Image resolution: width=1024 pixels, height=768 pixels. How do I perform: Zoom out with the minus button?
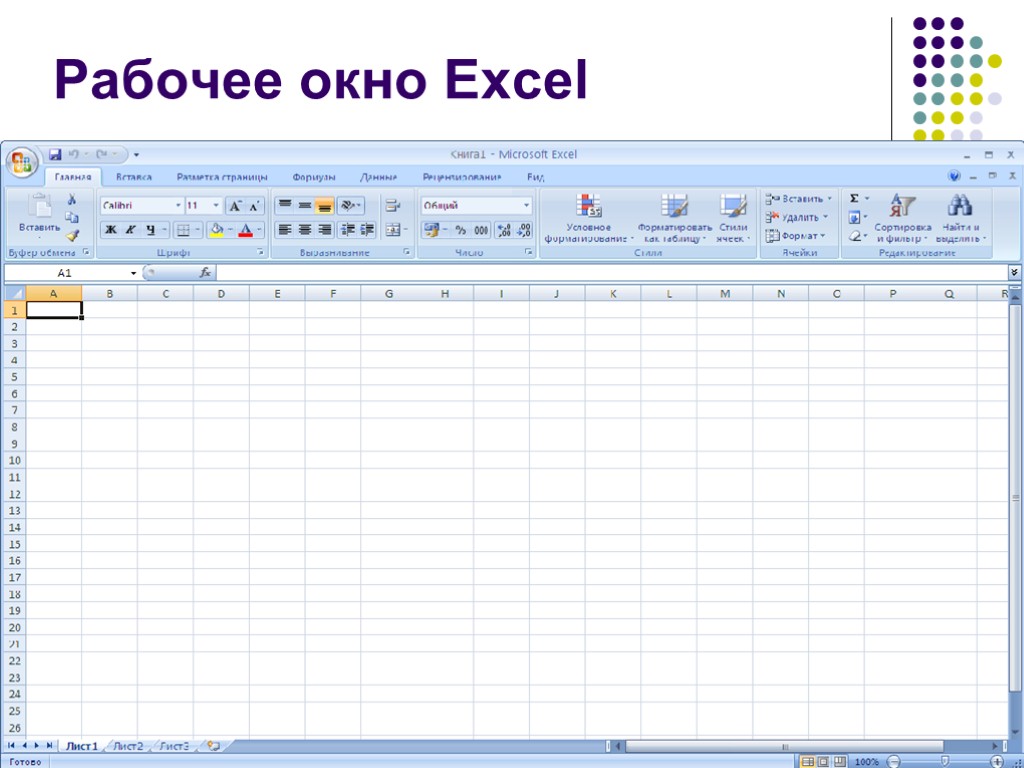pos(893,761)
